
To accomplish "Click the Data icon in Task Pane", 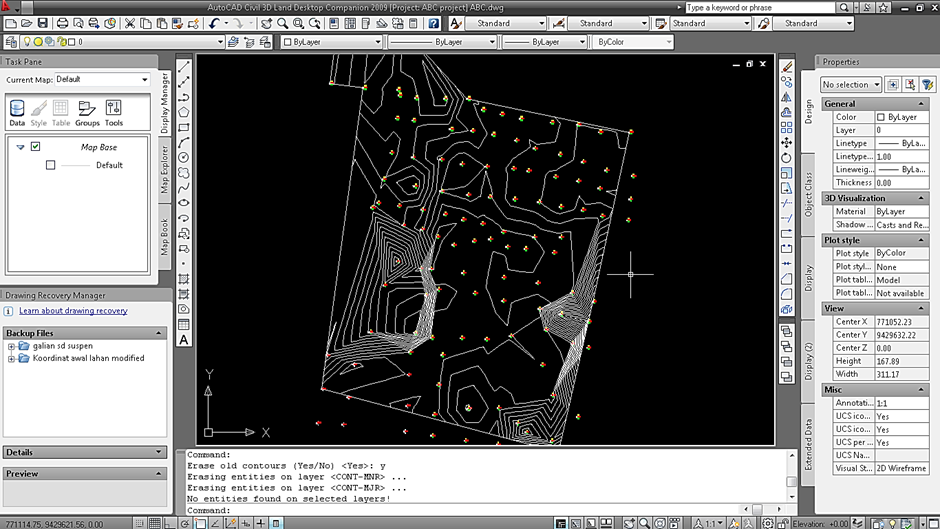I will [x=17, y=113].
